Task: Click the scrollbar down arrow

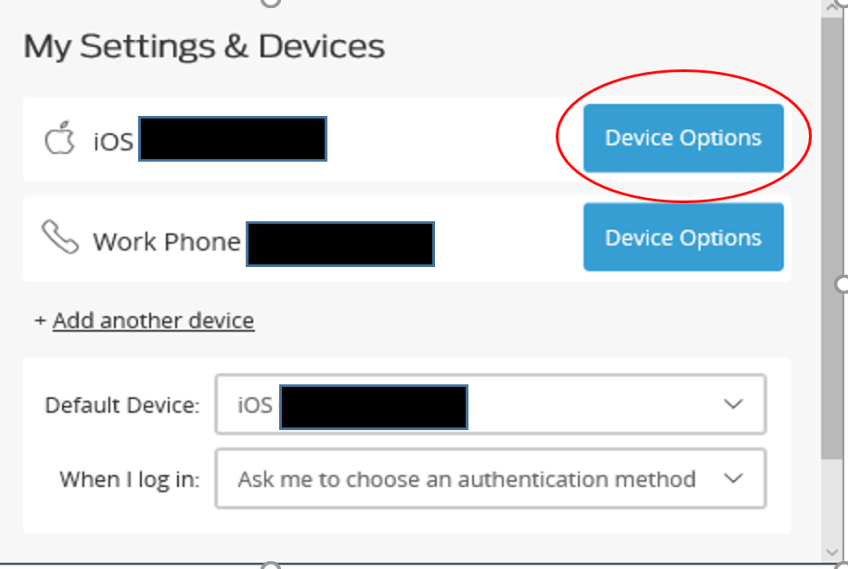Action: point(831,552)
